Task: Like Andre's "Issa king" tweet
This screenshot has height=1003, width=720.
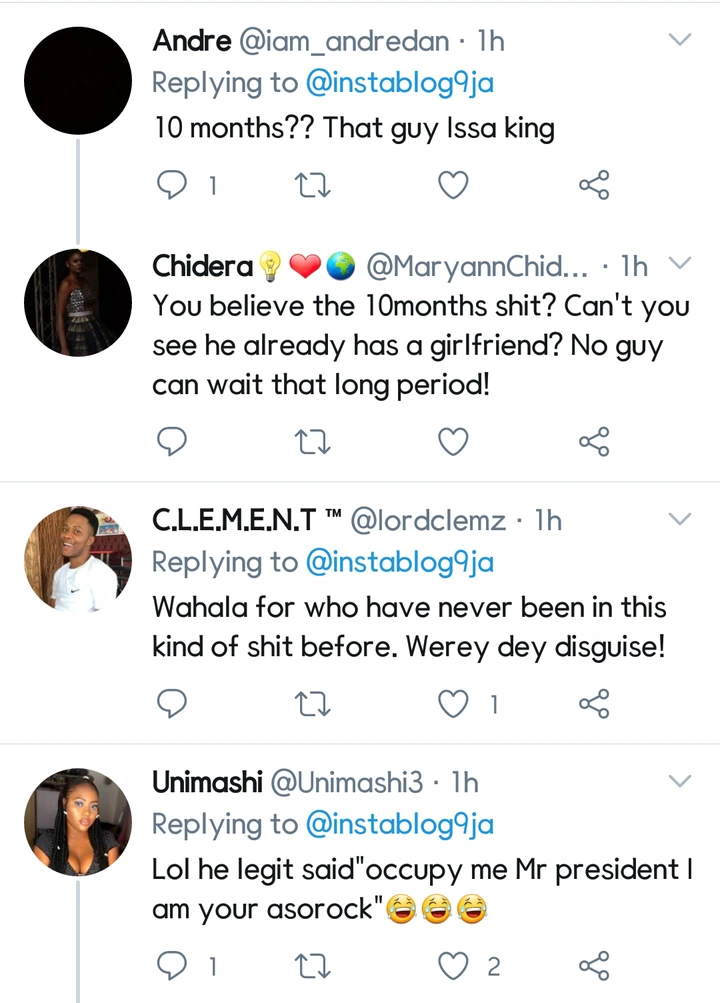Action: pos(455,185)
